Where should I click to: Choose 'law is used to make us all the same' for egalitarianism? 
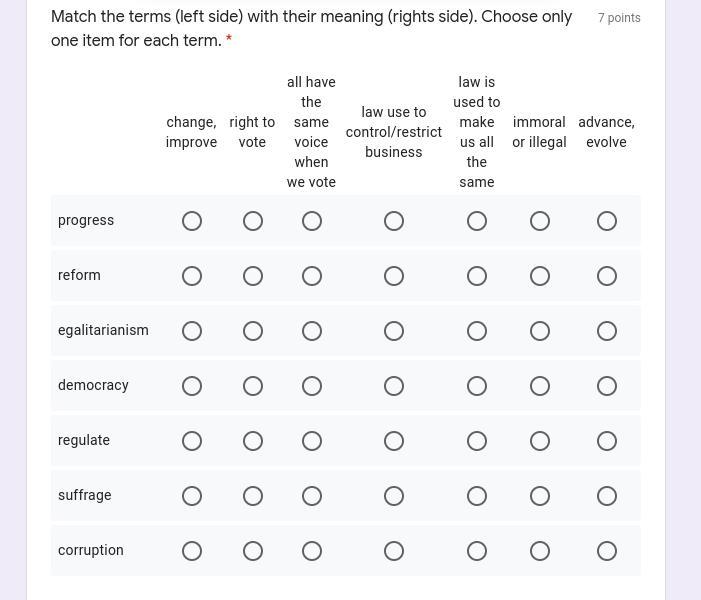pos(477,331)
